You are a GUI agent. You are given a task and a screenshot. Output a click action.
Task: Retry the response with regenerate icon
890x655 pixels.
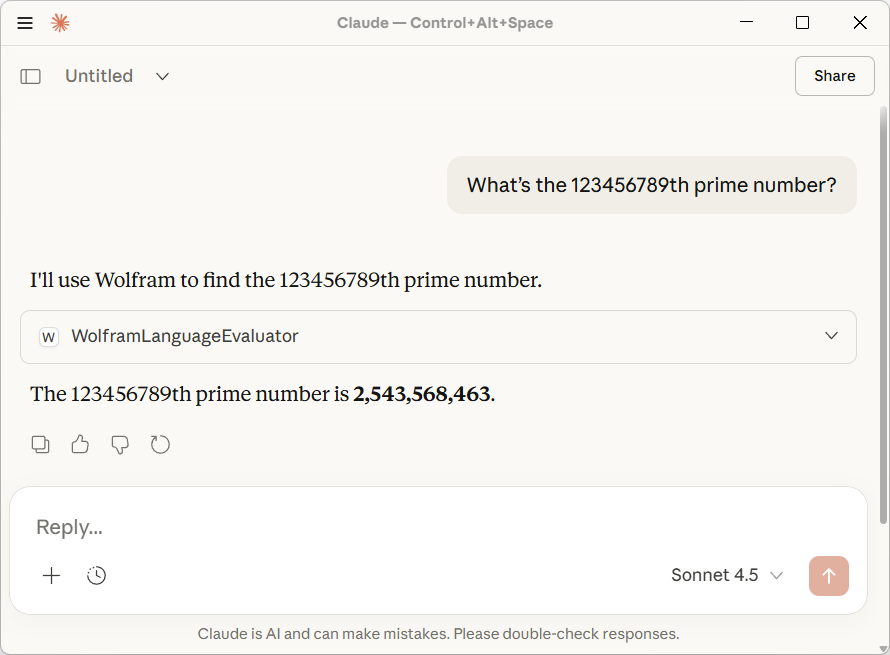point(160,444)
